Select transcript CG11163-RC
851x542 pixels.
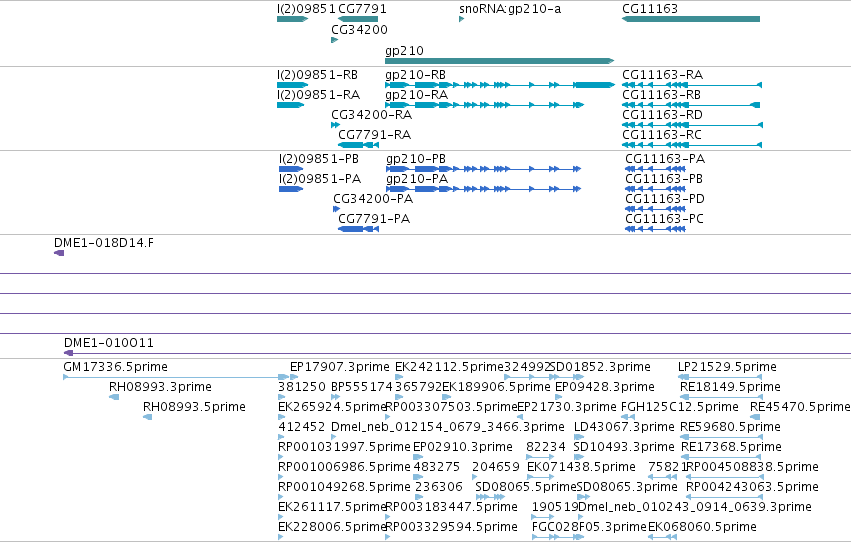662,135
